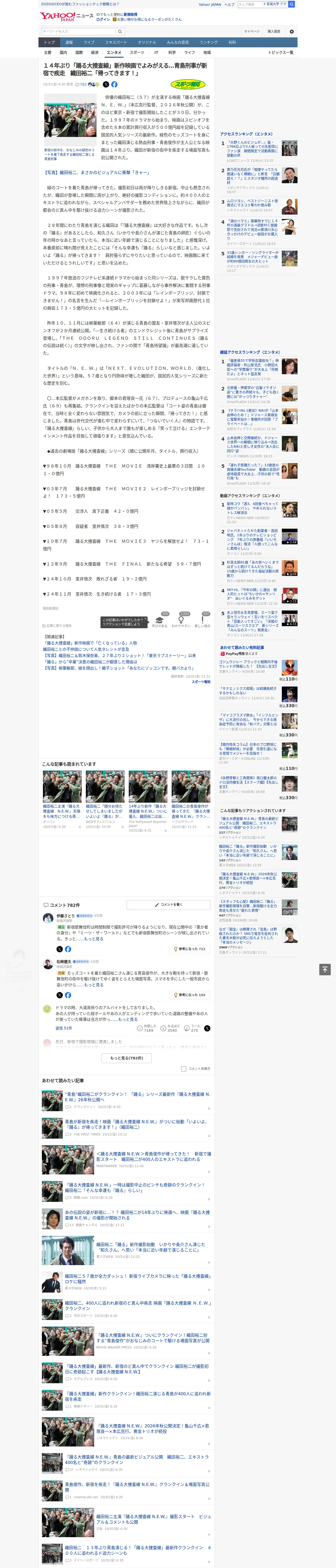Open ranking item 1 大野くんのビジュが thumbnail
Viewport: 336px width, 1568px height.
(290, 148)
